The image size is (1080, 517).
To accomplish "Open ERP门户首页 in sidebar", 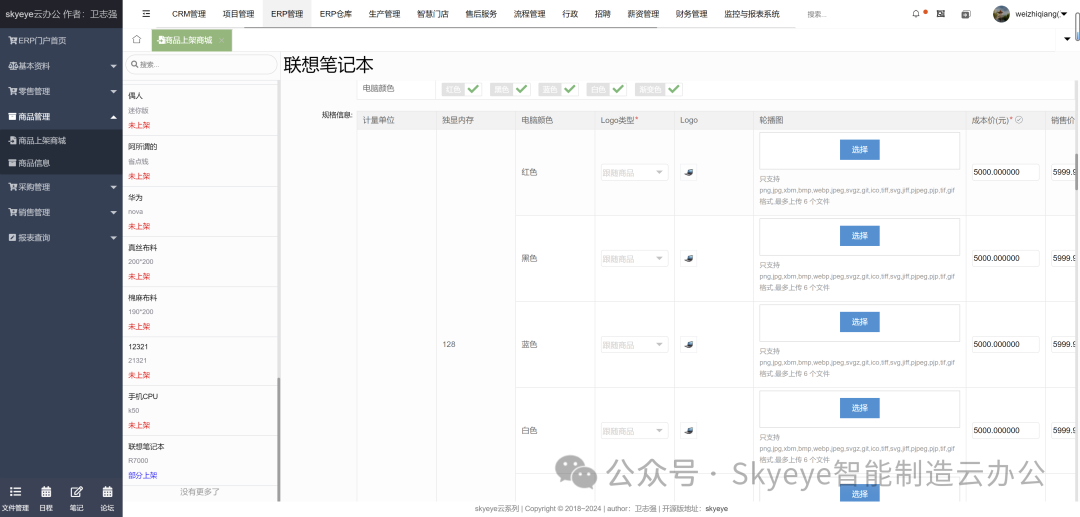I will coord(61,41).
